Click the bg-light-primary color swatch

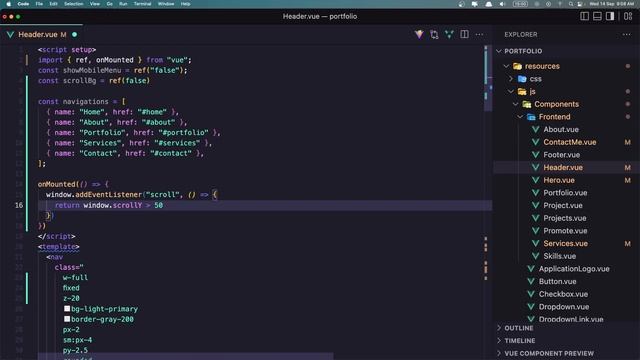tap(67, 309)
